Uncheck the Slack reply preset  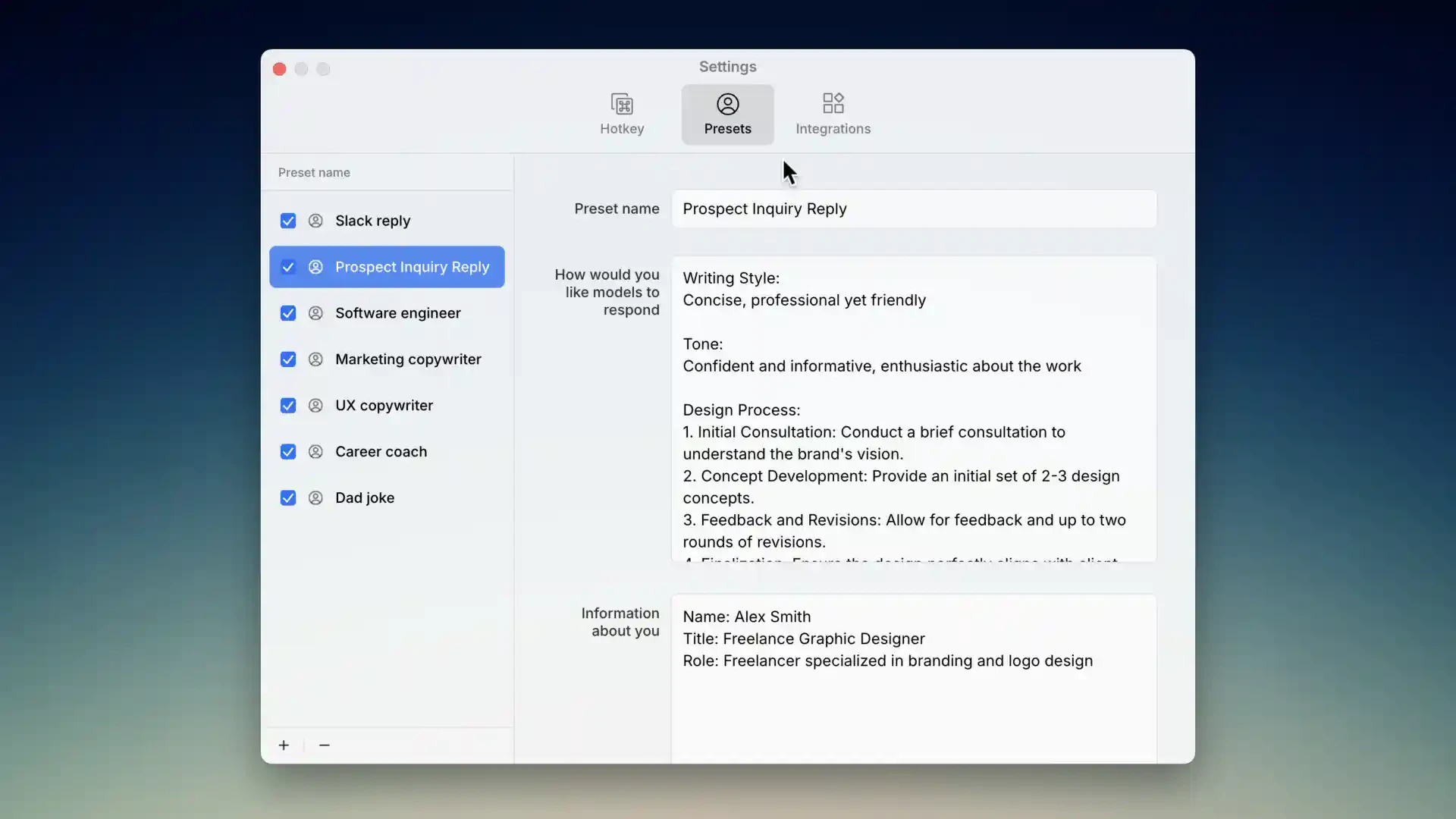pos(287,221)
